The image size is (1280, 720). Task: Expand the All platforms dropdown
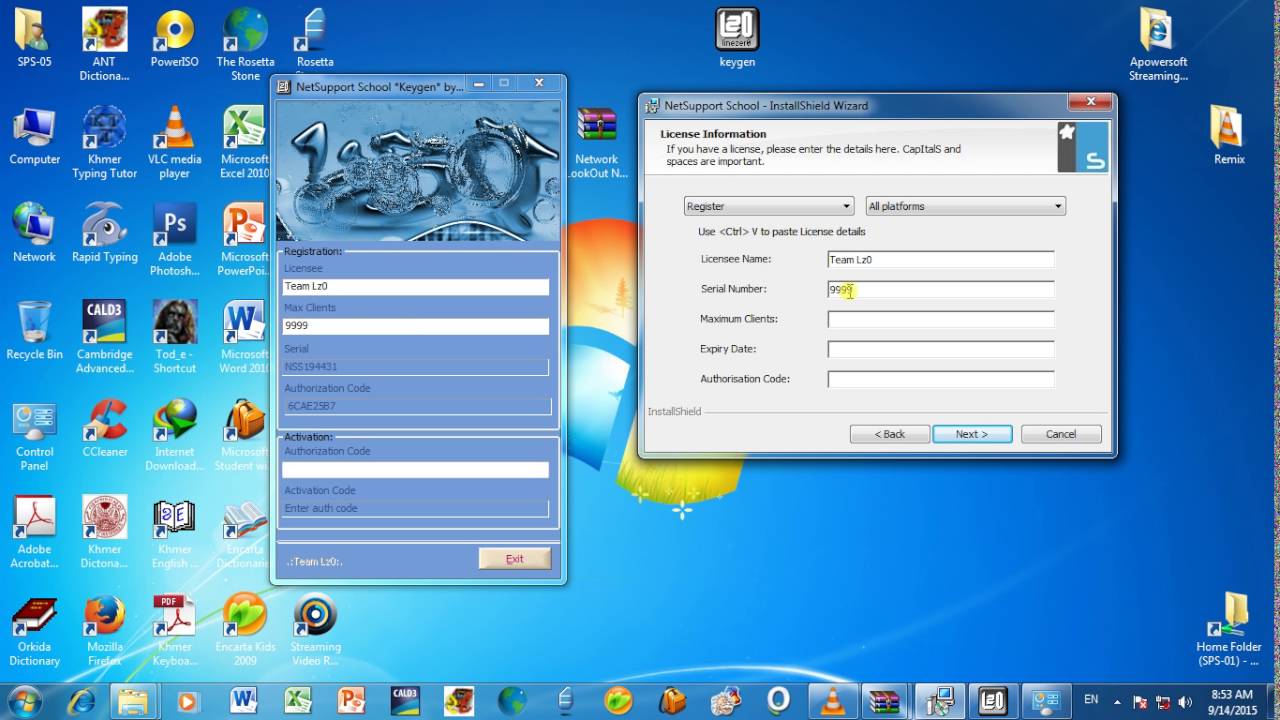point(965,206)
